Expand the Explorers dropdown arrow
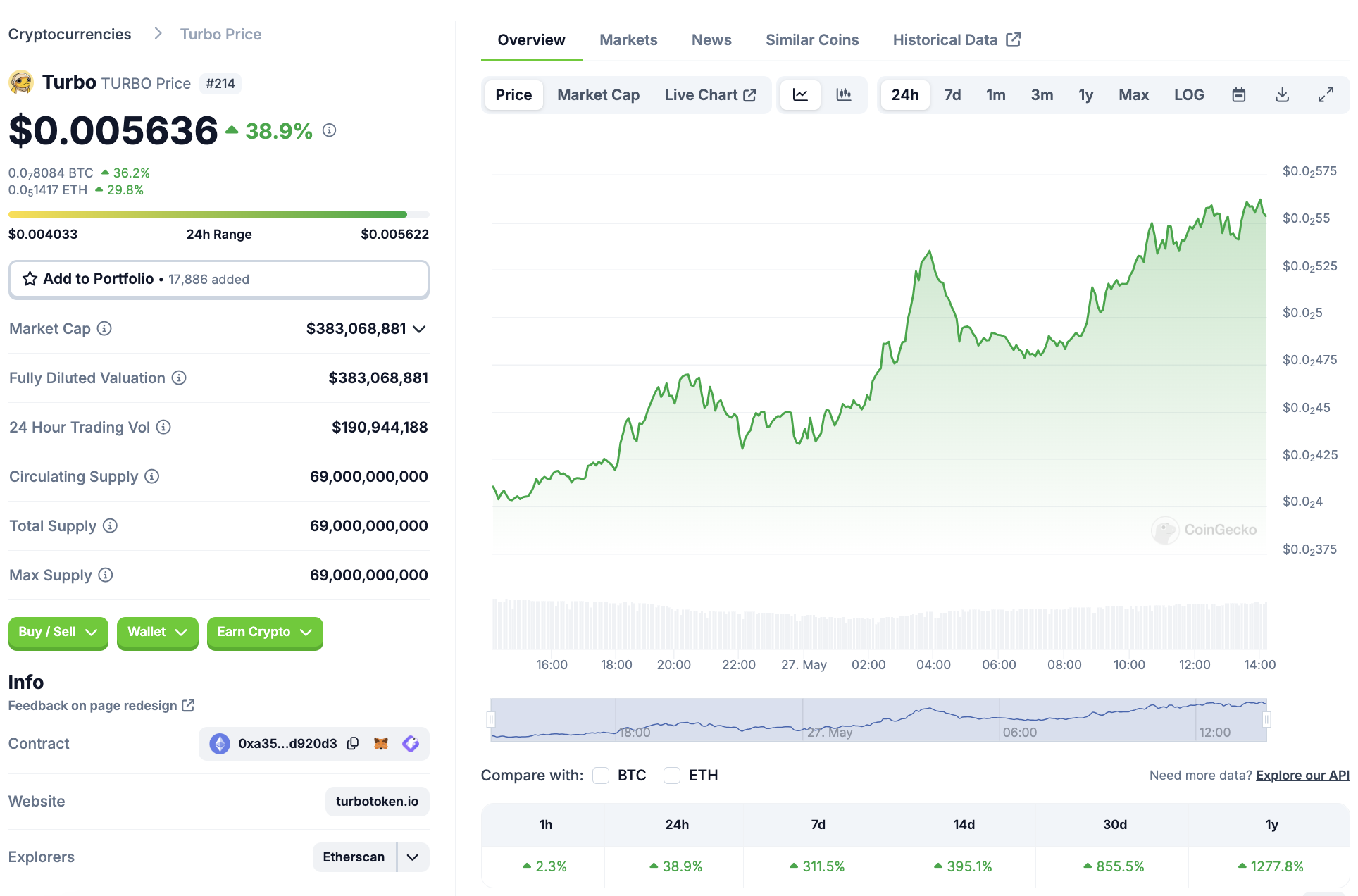1358x896 pixels. coord(413,857)
